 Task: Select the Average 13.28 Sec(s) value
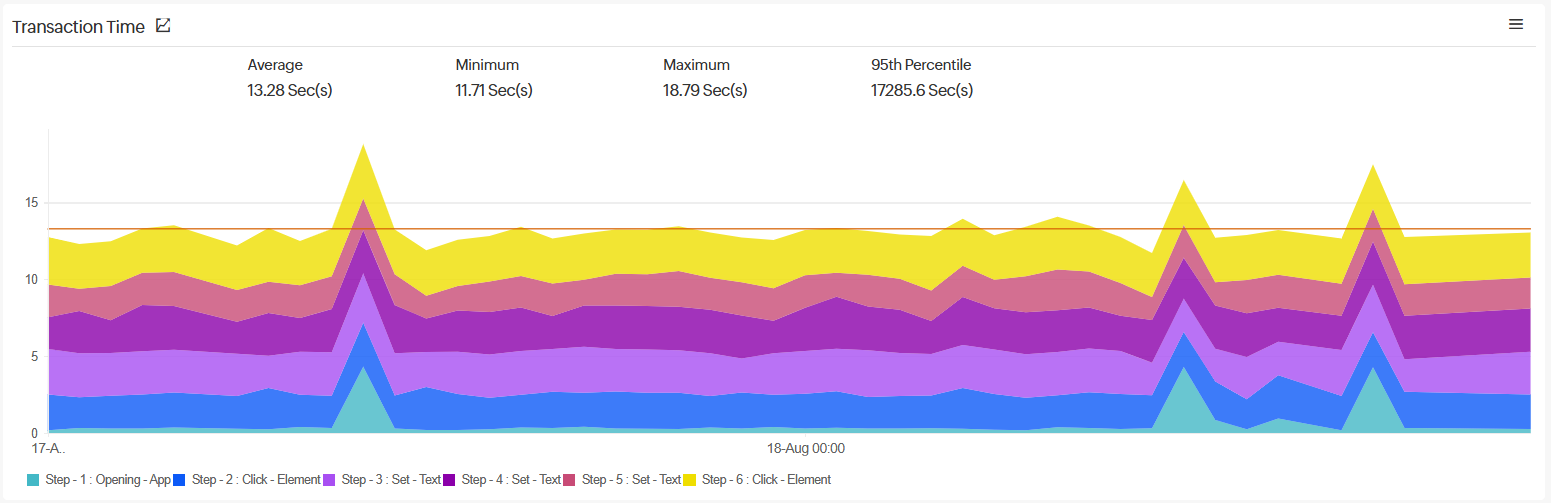click(x=290, y=91)
